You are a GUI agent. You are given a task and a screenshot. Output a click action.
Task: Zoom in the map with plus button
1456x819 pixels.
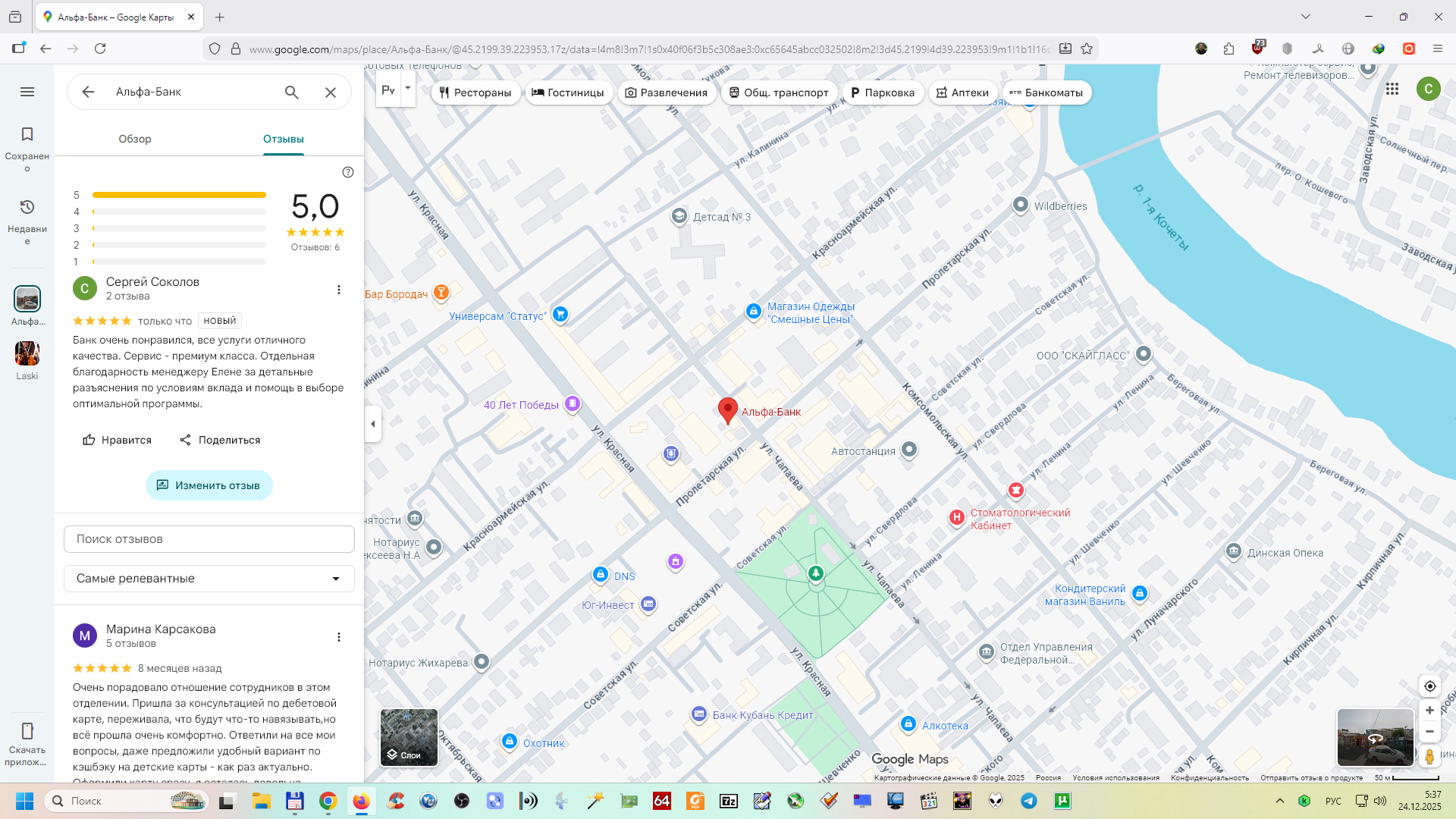coord(1429,711)
